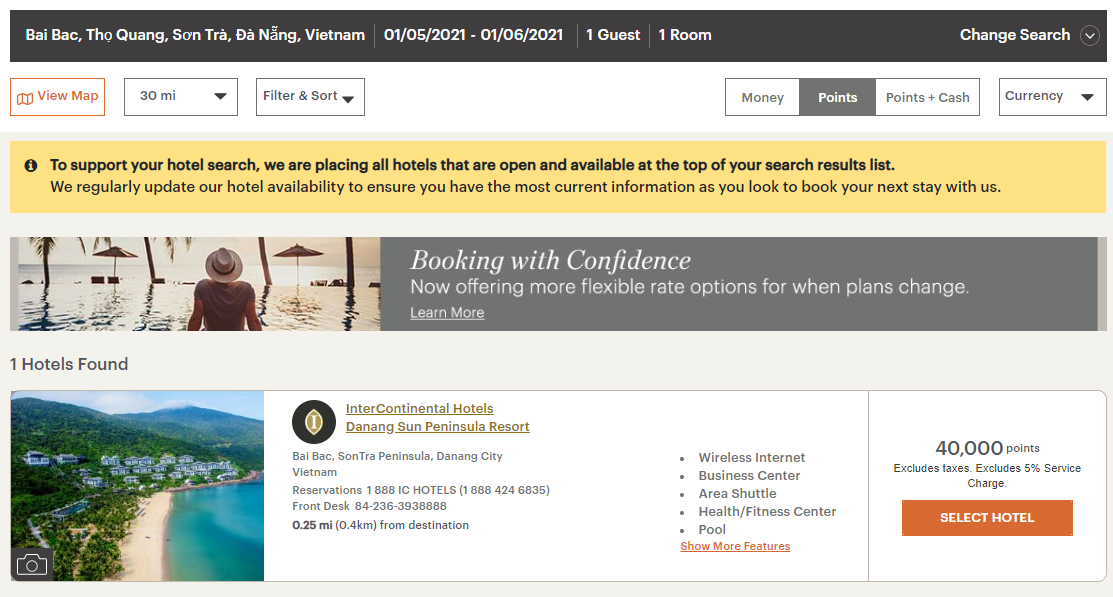
Task: Open the hotel photo gallery camera icon
Action: [x=32, y=565]
